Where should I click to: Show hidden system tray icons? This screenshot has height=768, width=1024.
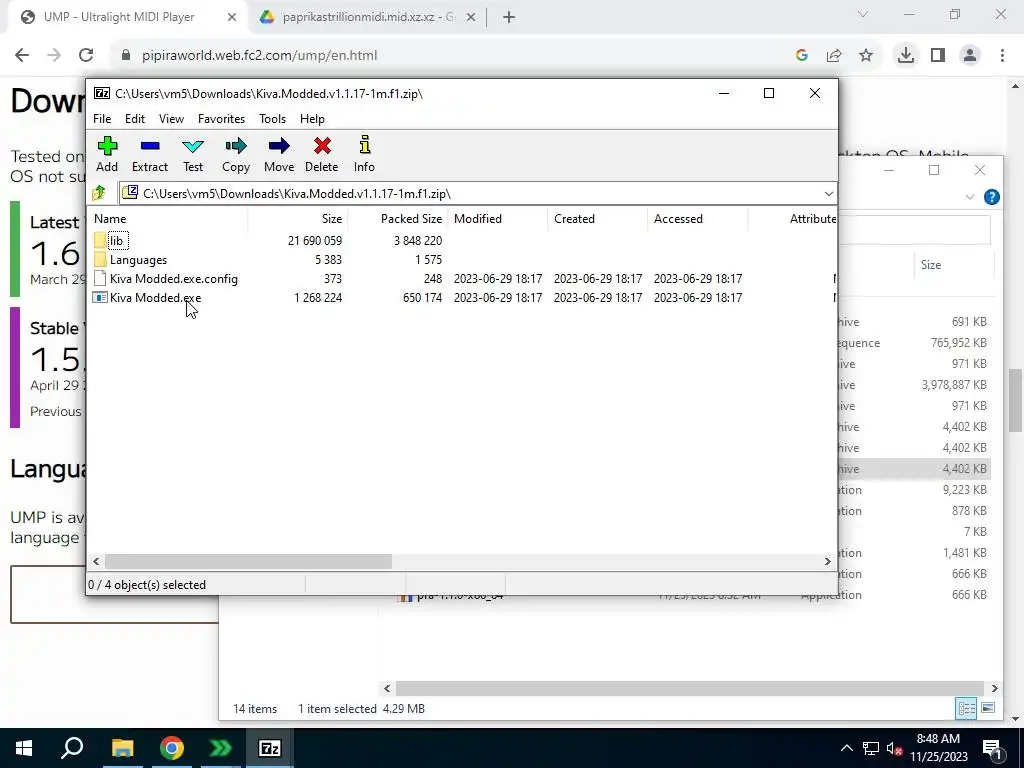(x=846, y=748)
